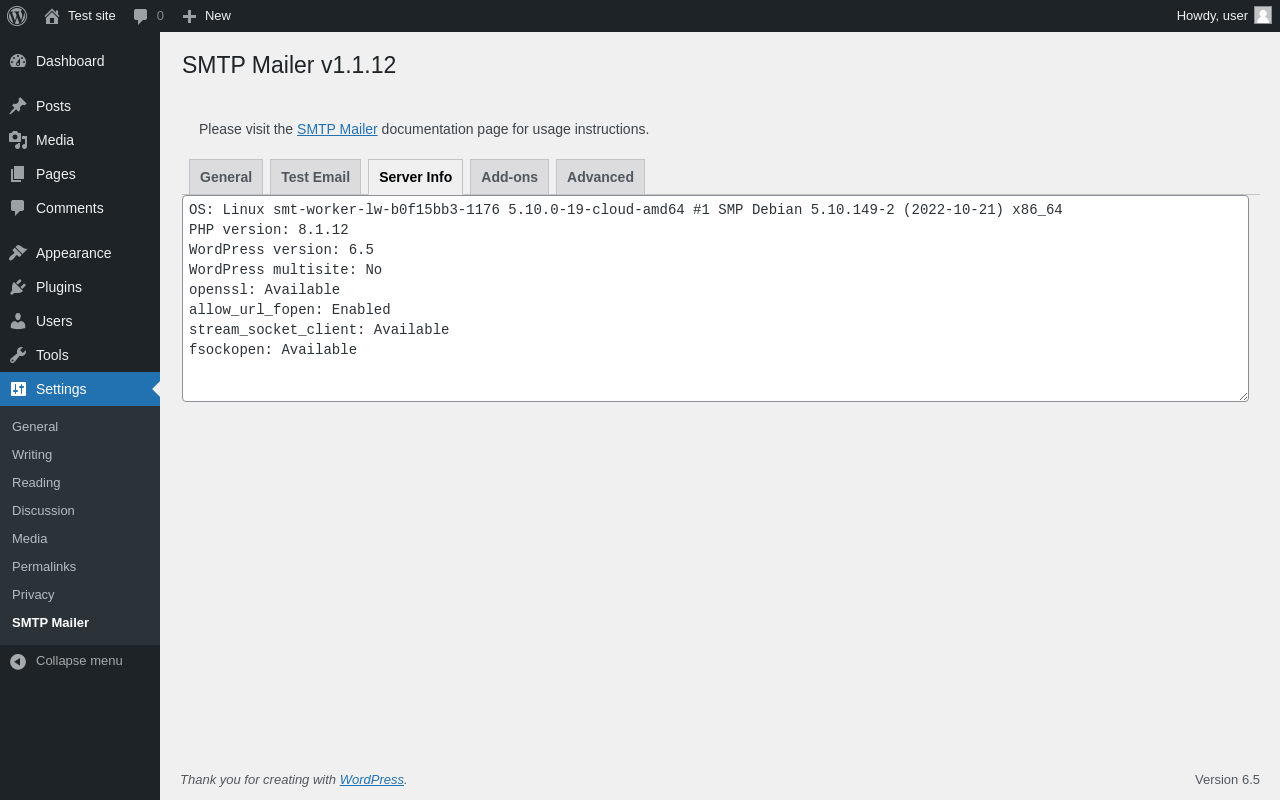This screenshot has width=1280, height=800.
Task: Follow the SMTP Mailer documentation link
Action: 337,129
